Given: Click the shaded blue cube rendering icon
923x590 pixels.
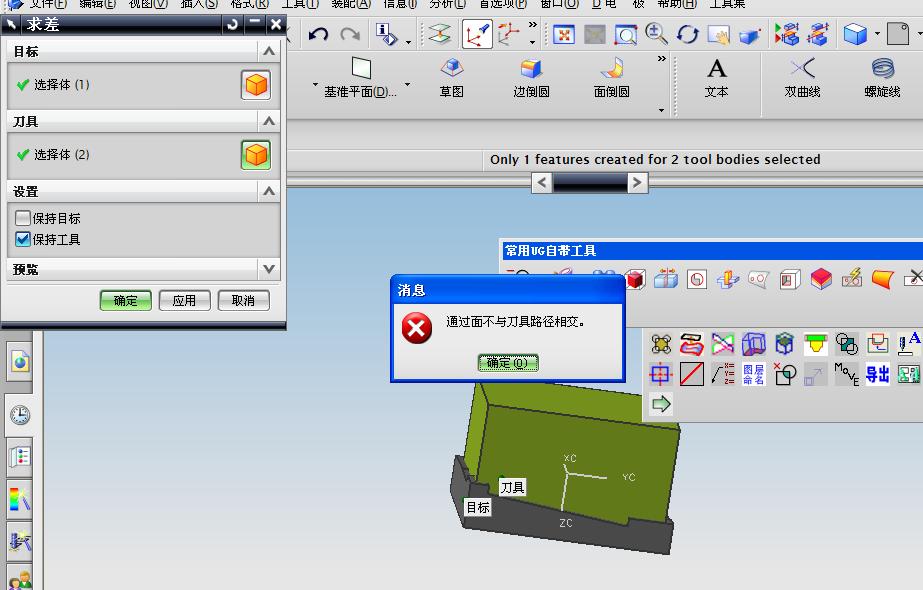Looking at the screenshot, I should click(855, 34).
